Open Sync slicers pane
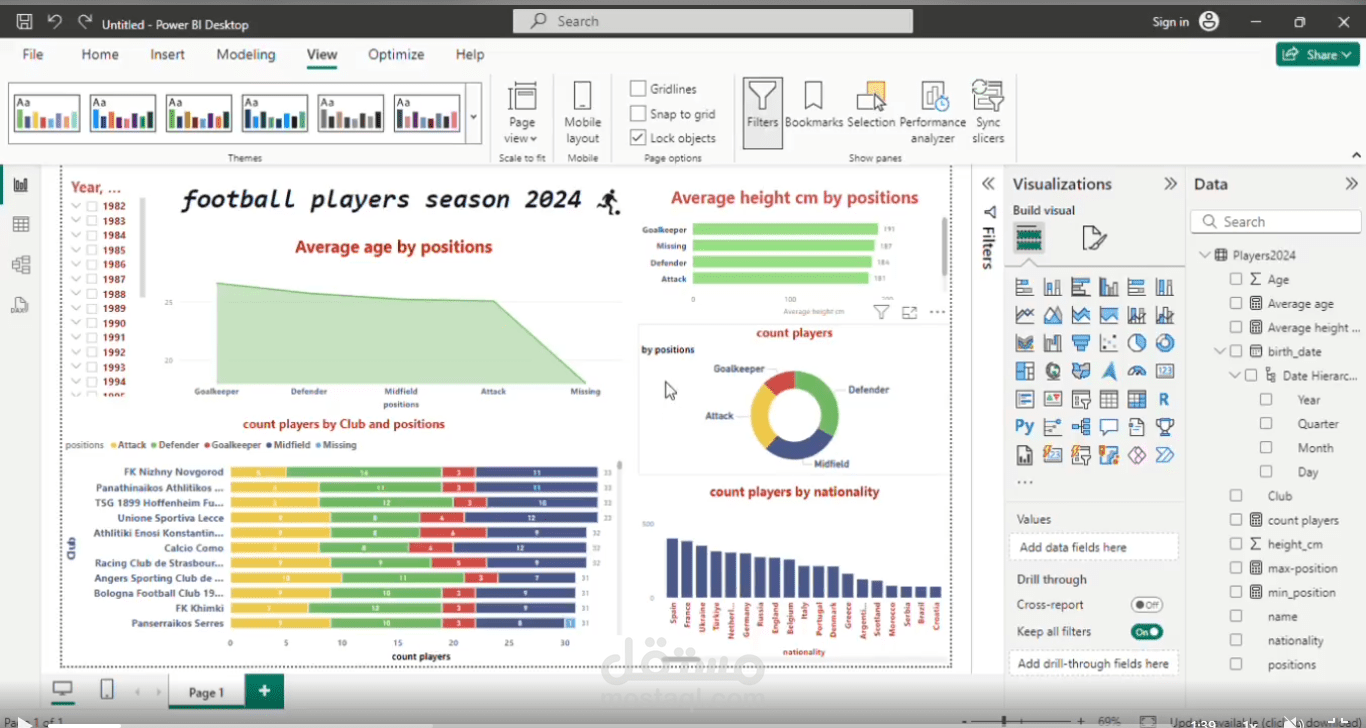Viewport: 1366px width, 728px height. pyautogui.click(x=988, y=113)
